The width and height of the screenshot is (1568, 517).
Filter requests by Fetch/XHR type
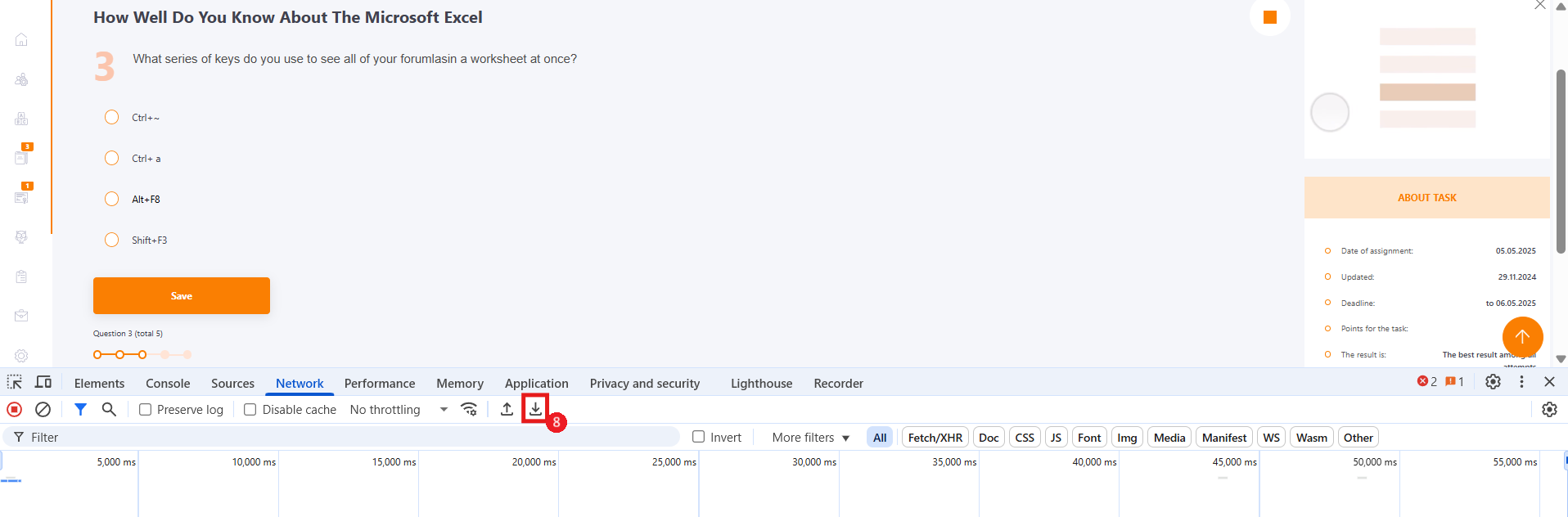935,438
